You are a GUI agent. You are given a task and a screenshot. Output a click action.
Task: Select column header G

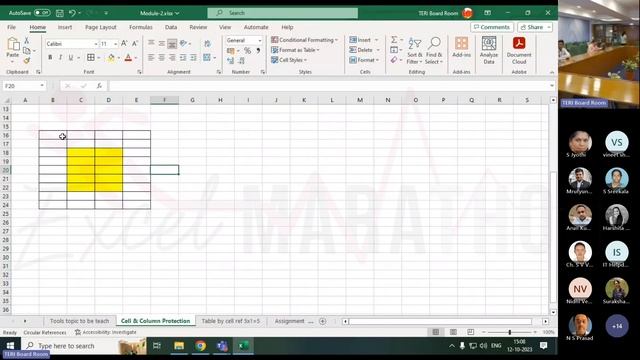pyautogui.click(x=192, y=100)
